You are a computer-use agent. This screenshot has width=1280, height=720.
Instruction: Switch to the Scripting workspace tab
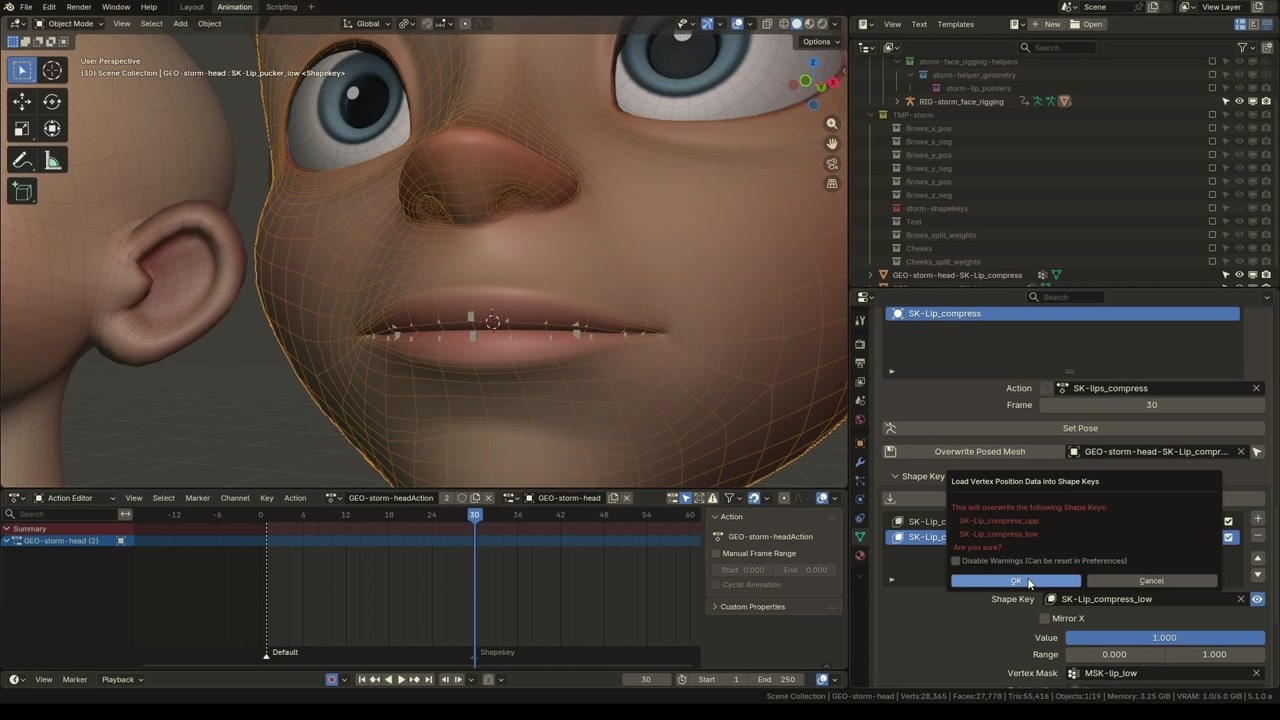click(x=281, y=7)
